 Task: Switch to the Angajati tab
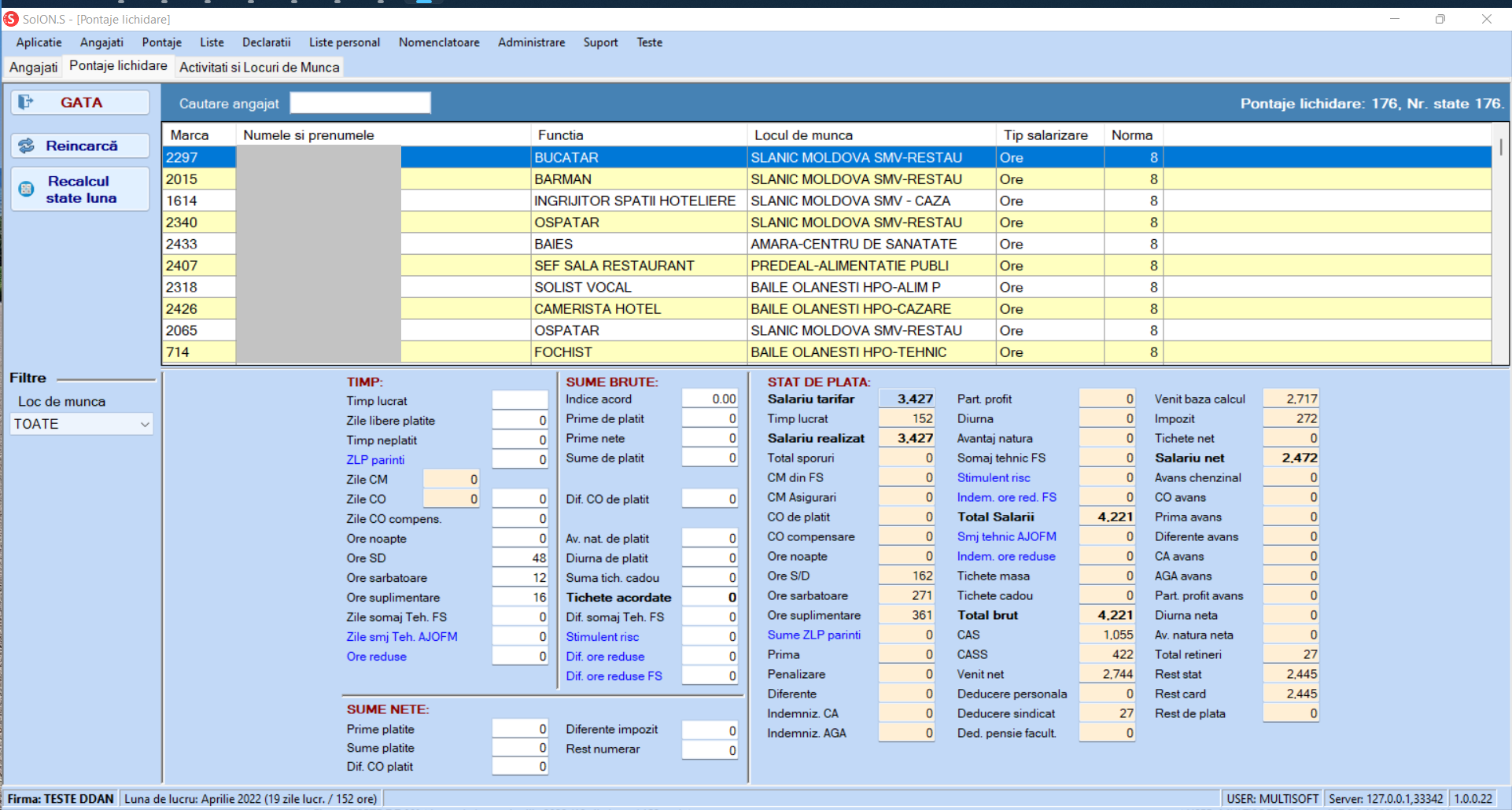click(33, 67)
